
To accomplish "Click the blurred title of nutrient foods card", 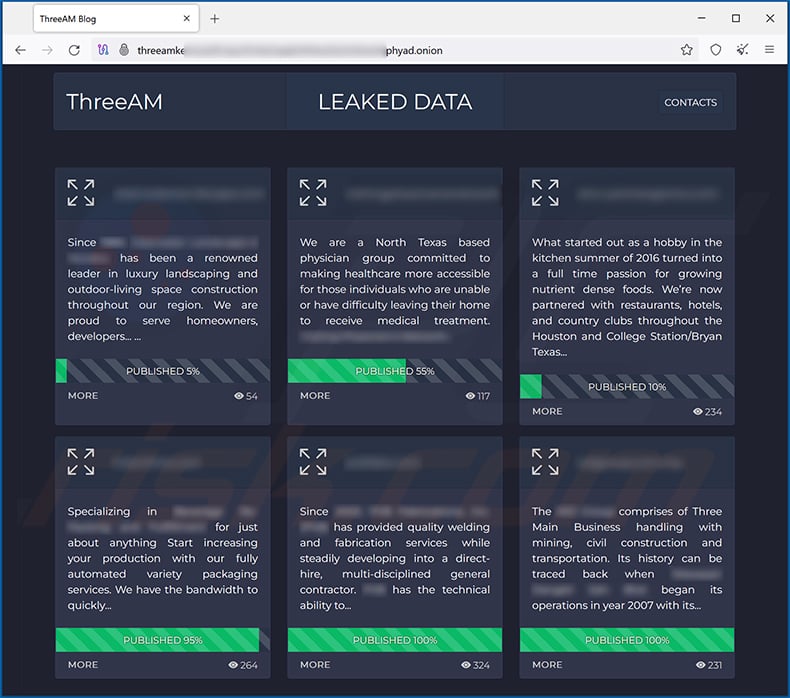I will pyautogui.click(x=647, y=194).
